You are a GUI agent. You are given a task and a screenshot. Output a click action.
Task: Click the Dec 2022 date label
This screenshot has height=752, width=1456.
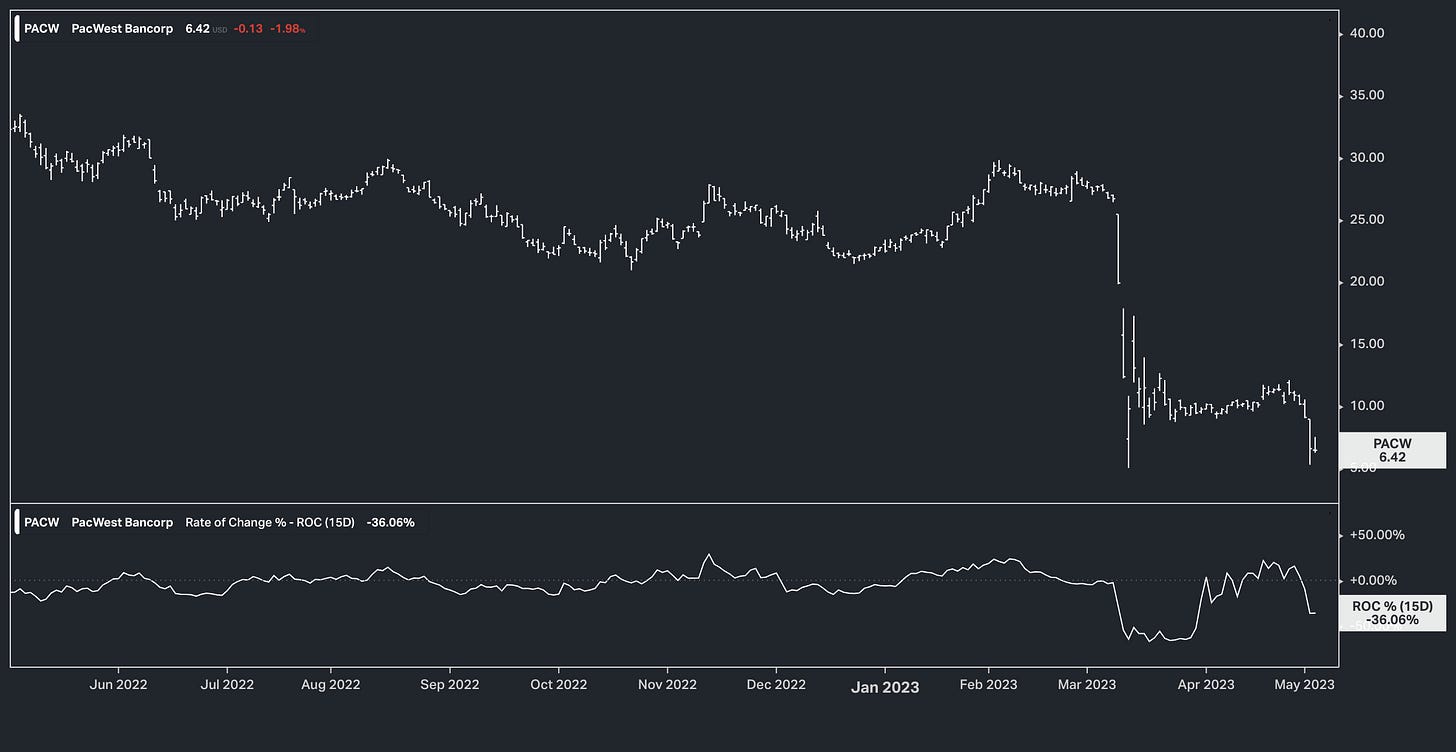[x=776, y=684]
